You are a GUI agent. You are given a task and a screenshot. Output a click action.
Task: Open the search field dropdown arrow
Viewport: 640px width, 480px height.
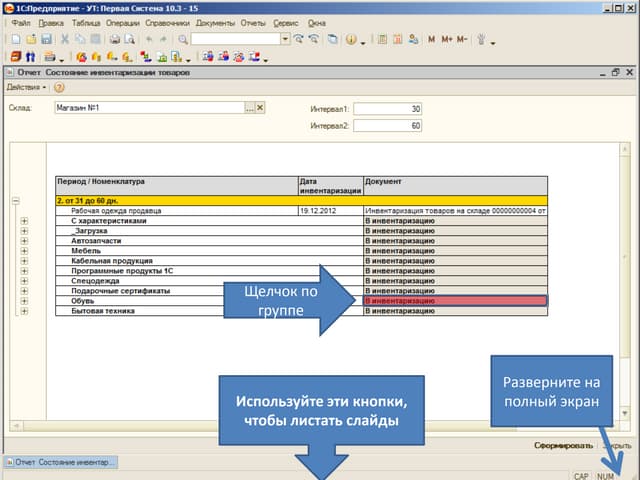tap(285, 39)
